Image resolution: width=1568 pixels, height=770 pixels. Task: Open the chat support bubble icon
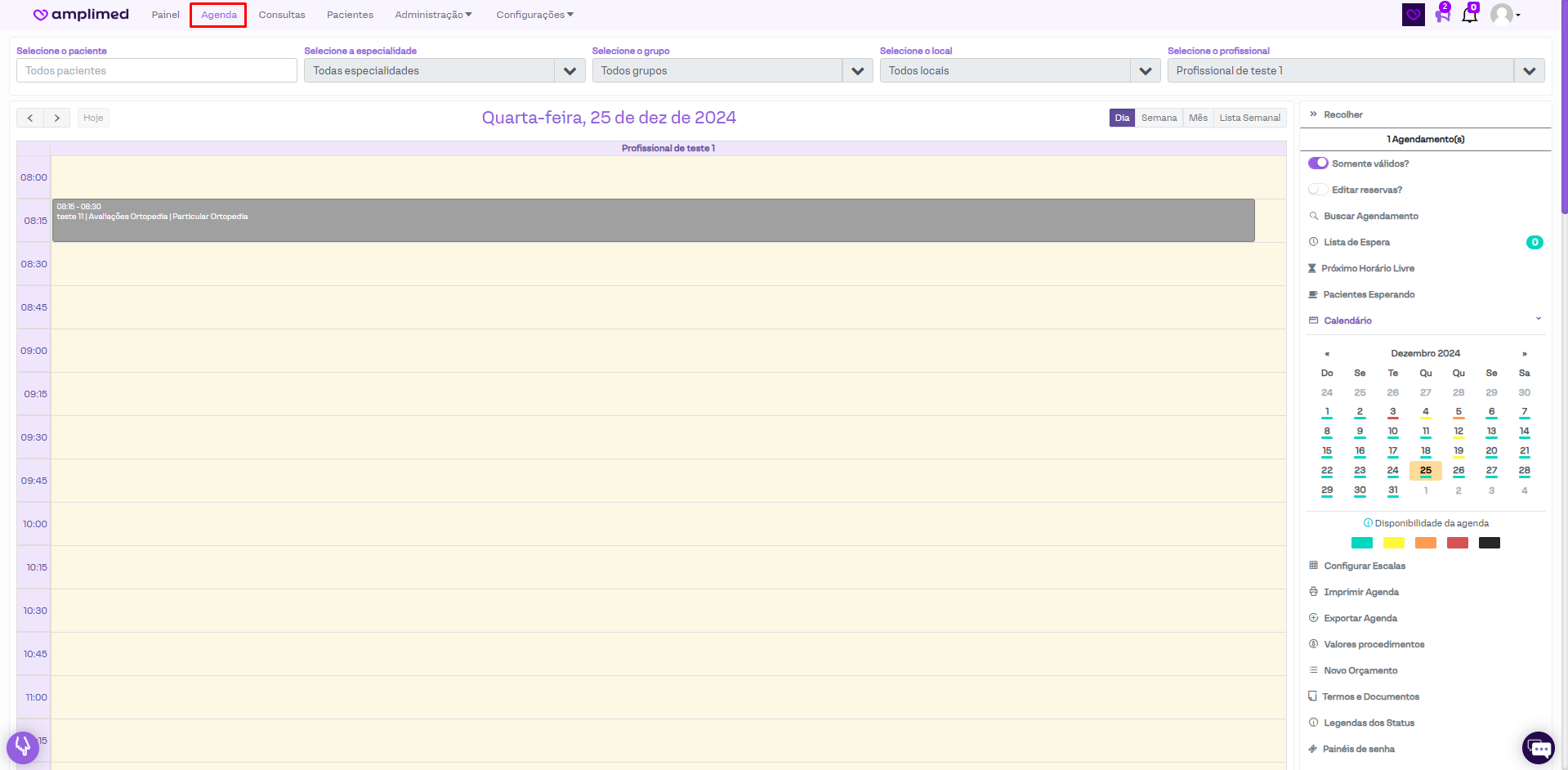click(x=1539, y=747)
